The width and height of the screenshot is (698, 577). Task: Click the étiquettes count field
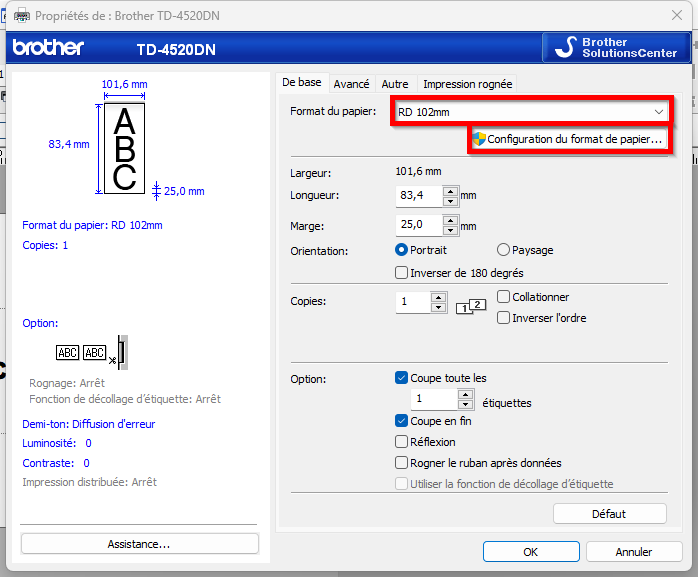[x=434, y=399]
